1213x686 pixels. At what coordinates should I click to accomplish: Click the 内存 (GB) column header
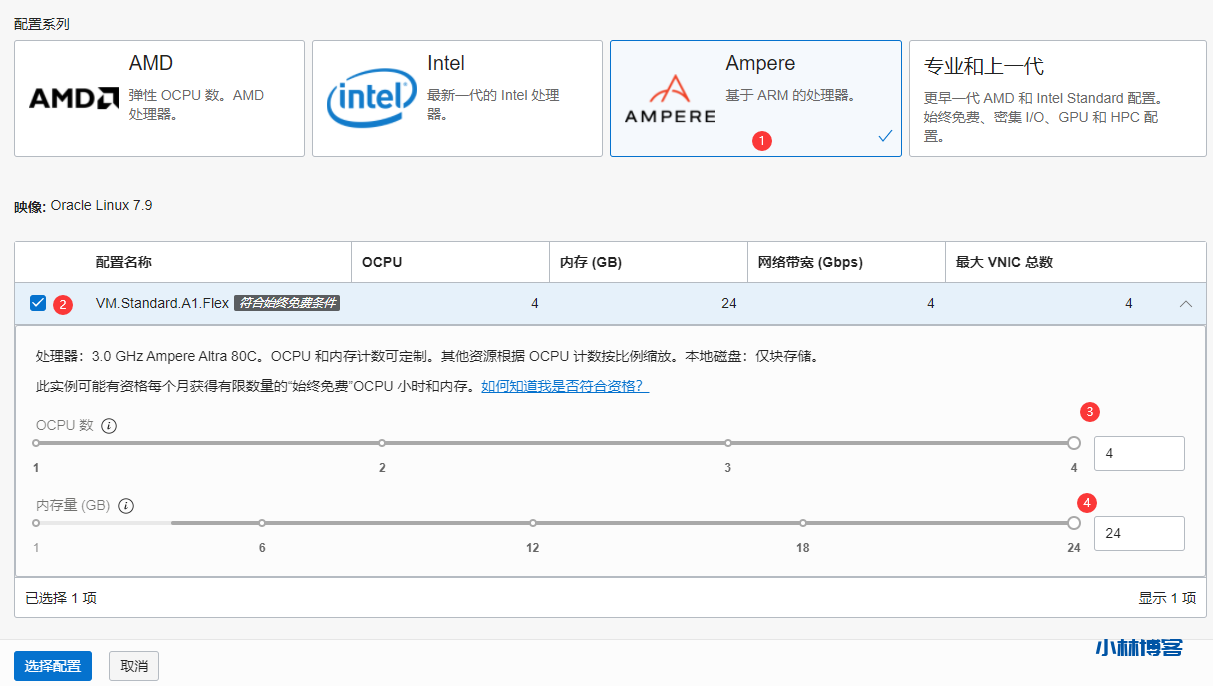pyautogui.click(x=591, y=262)
